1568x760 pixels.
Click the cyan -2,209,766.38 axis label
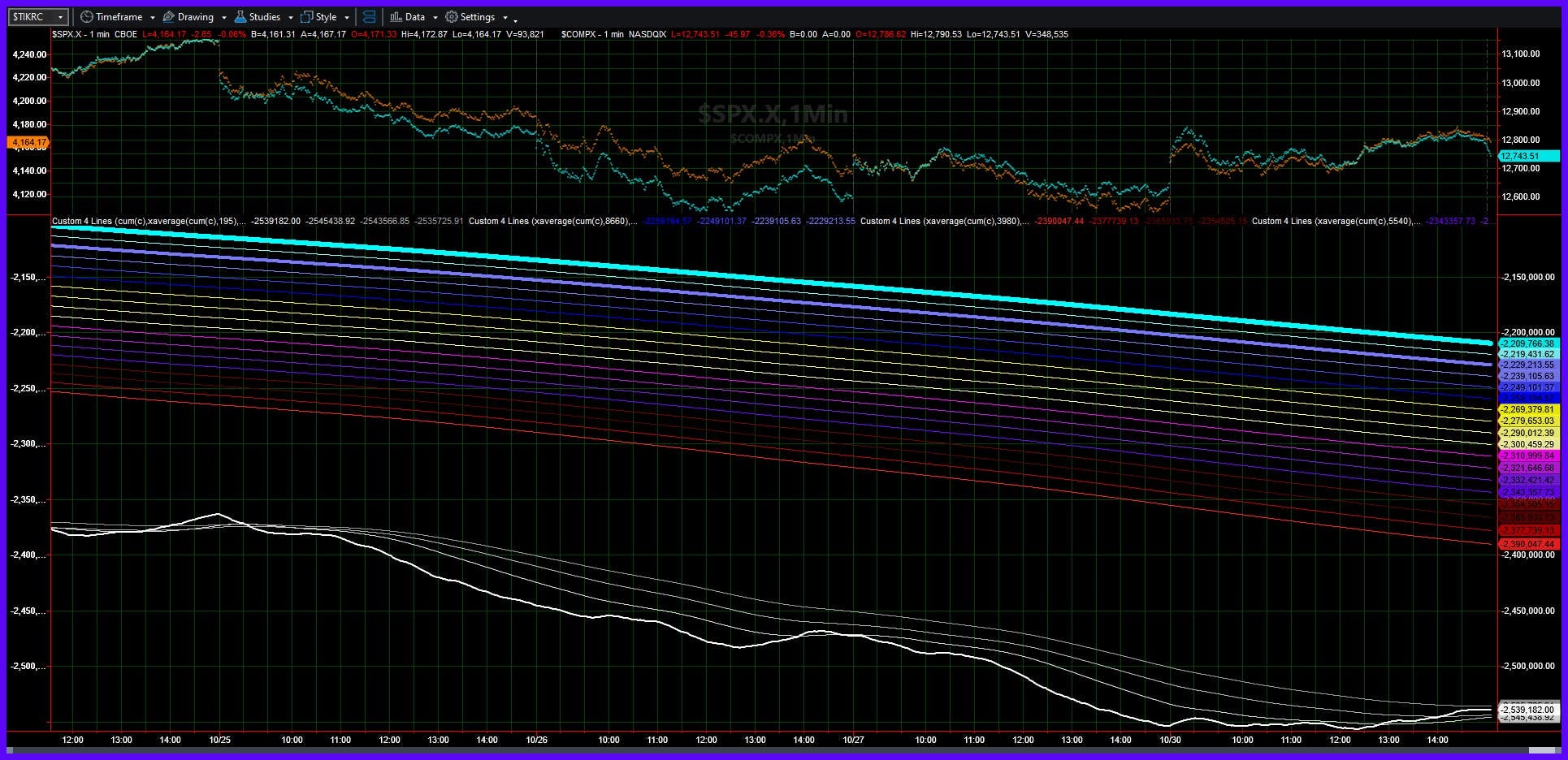pyautogui.click(x=1530, y=344)
